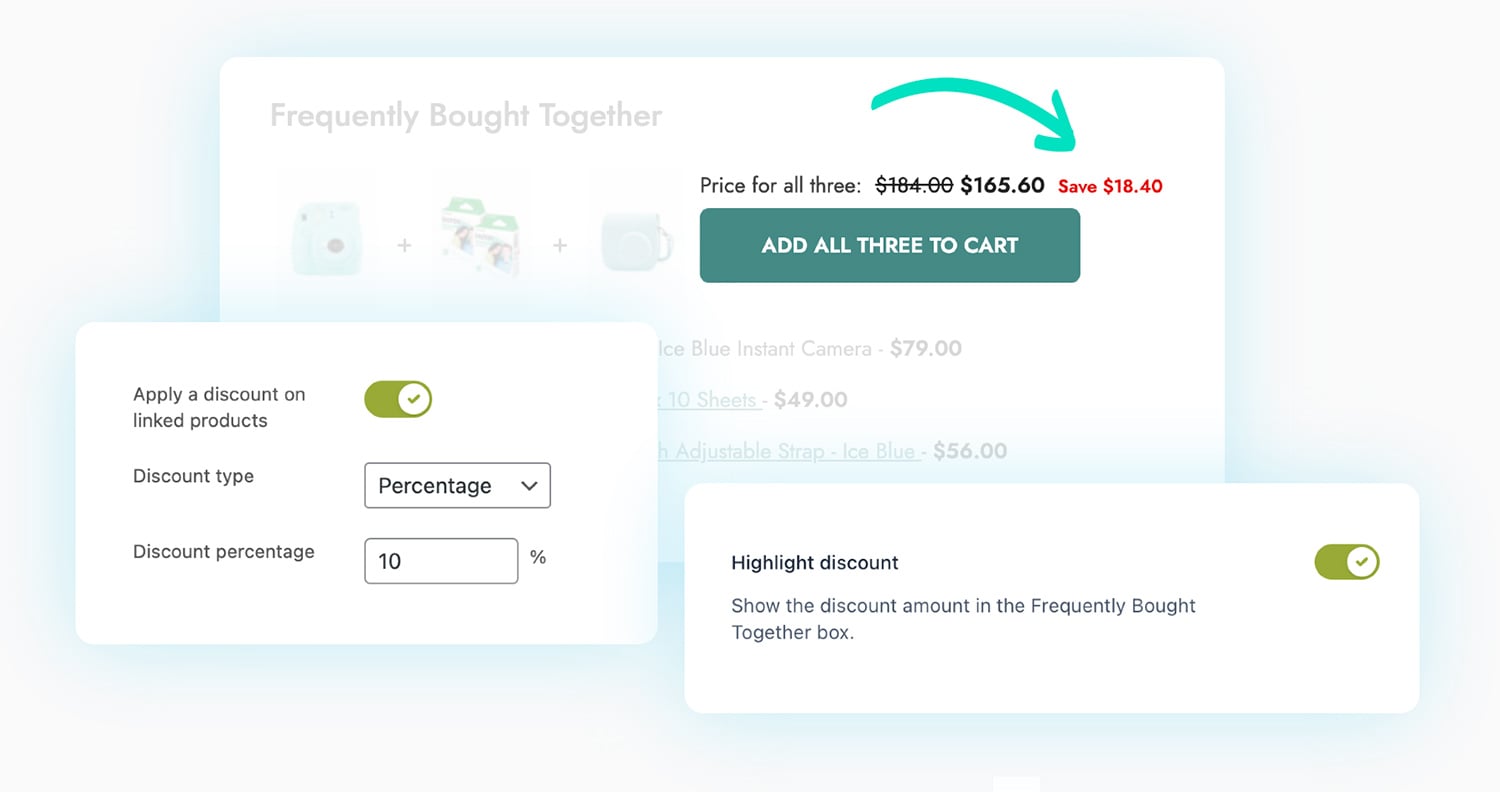Turn off the Highlight discount switch
The width and height of the screenshot is (1500, 792).
pos(1347,562)
